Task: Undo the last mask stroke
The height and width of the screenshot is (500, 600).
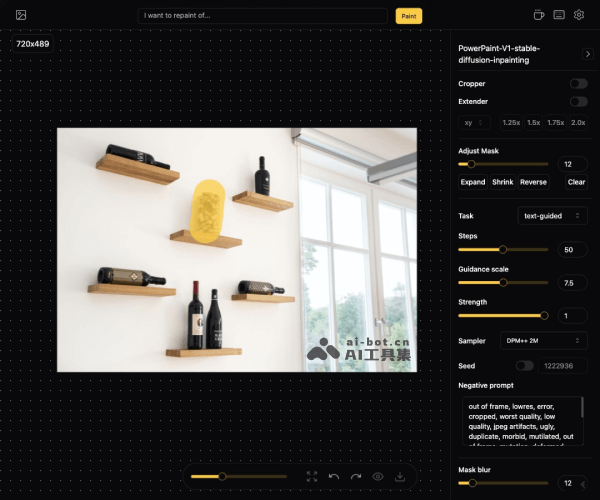Action: click(334, 477)
